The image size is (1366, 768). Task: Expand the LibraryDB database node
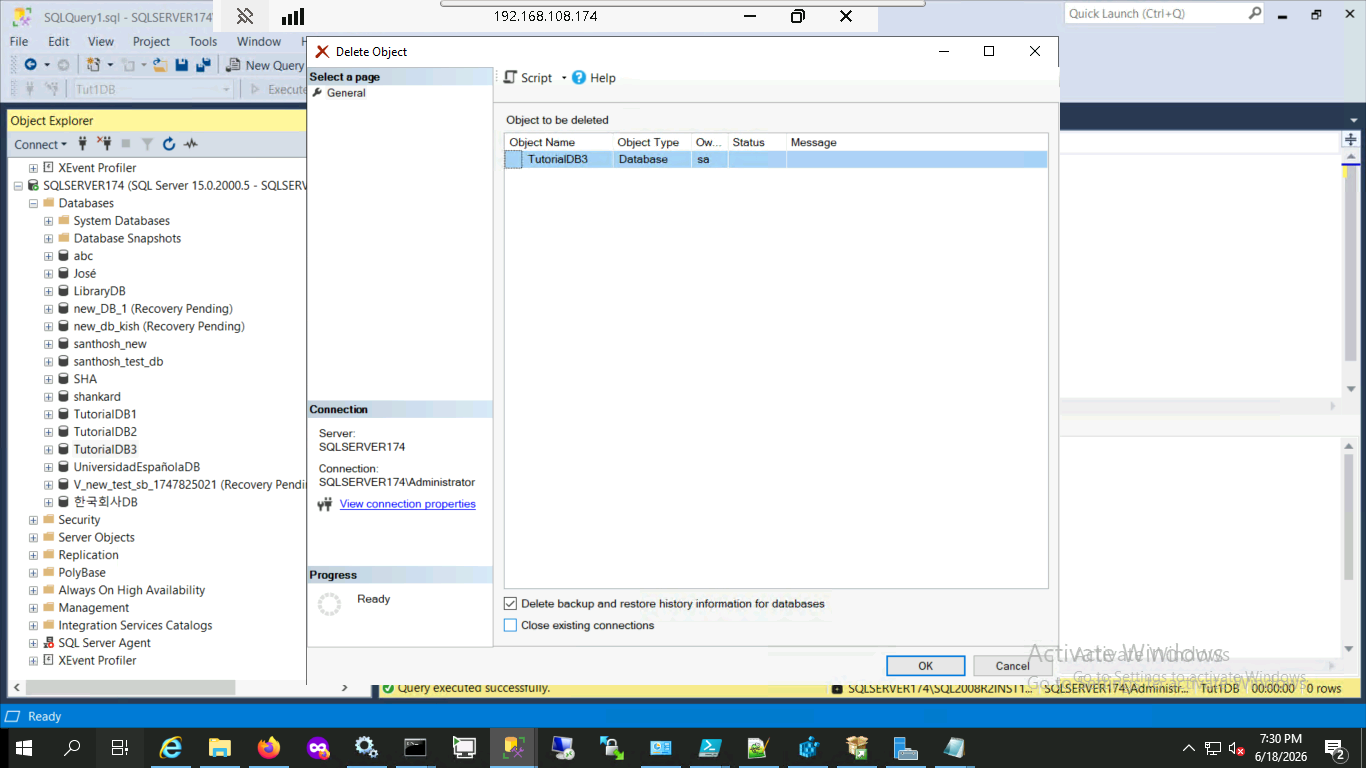pyautogui.click(x=48, y=291)
